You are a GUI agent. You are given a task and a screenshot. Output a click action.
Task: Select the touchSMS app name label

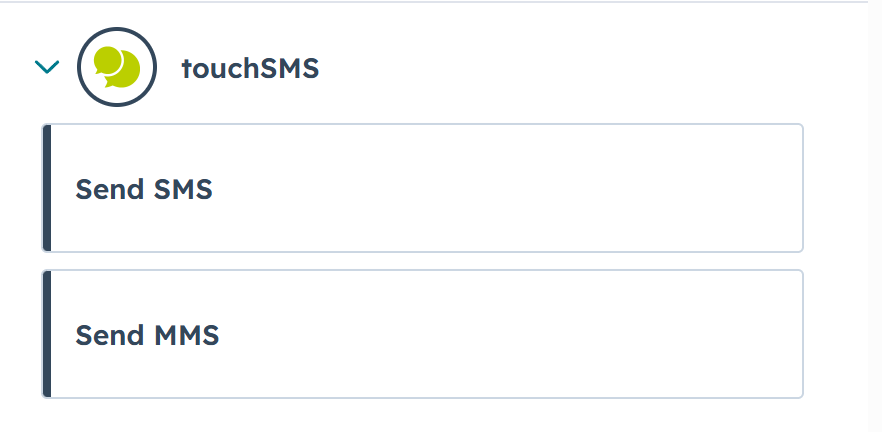tap(250, 68)
